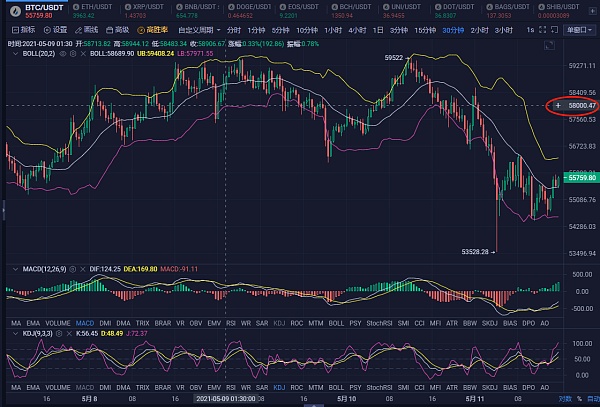Select the 10分钟 interval
Image resolution: width=600 pixels, height=407 pixels.
click(x=307, y=30)
